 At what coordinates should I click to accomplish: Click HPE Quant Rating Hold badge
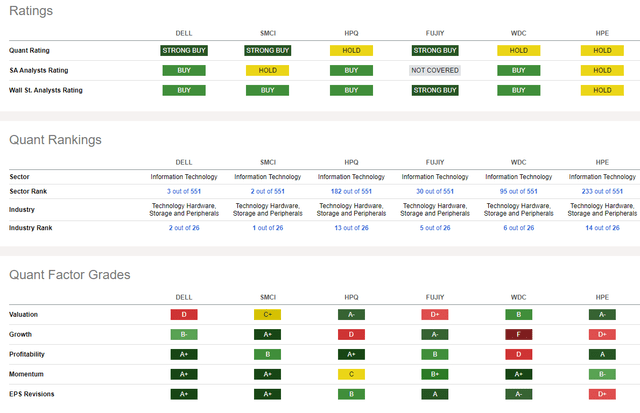[x=602, y=51]
